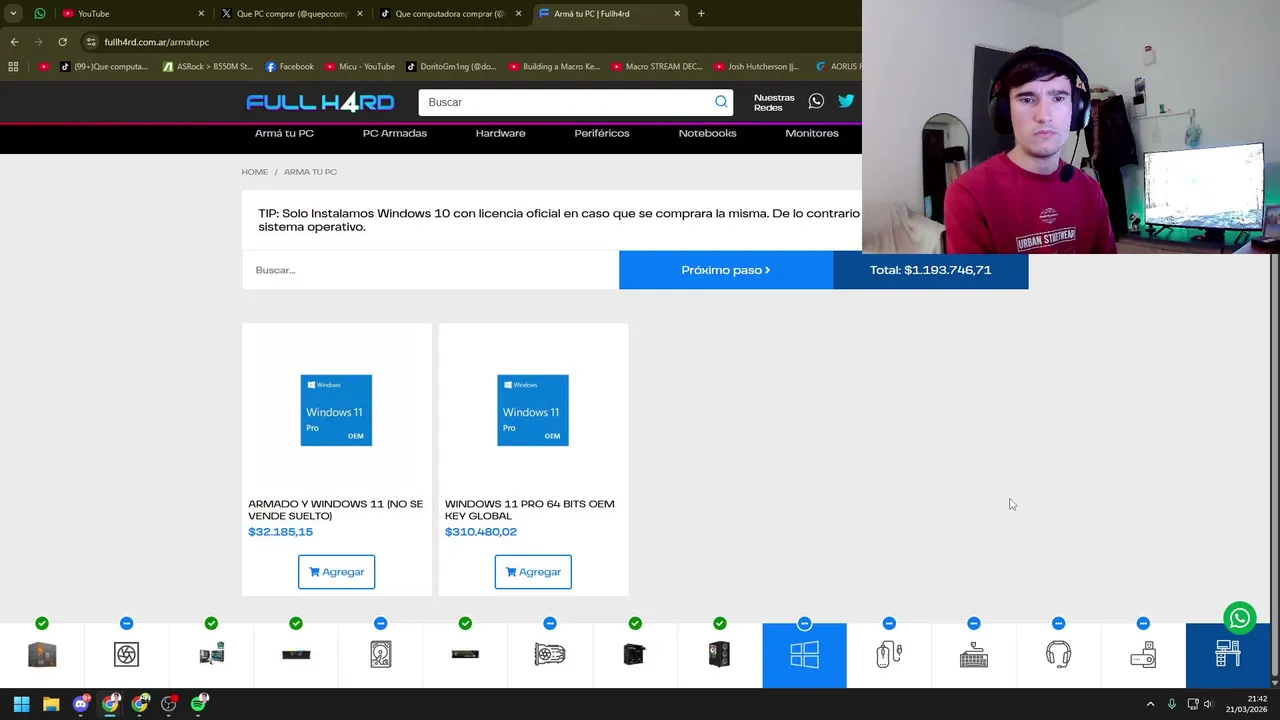Open the Windows Start menu
The image size is (1280, 720).
21,704
